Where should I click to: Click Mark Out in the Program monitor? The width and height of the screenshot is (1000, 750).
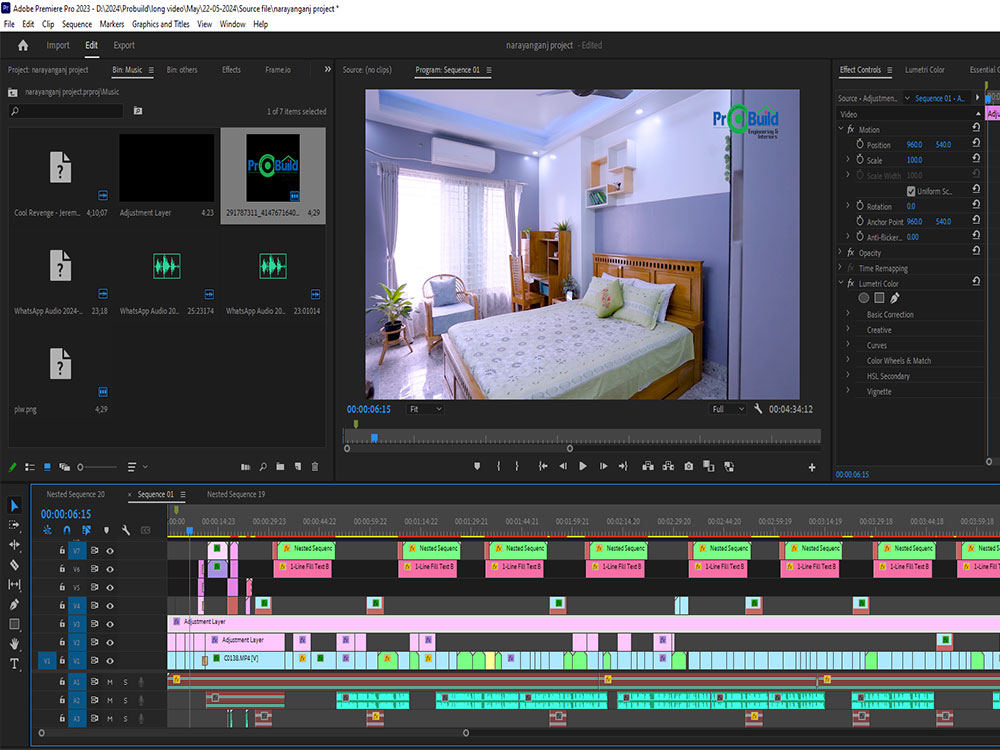coord(517,466)
